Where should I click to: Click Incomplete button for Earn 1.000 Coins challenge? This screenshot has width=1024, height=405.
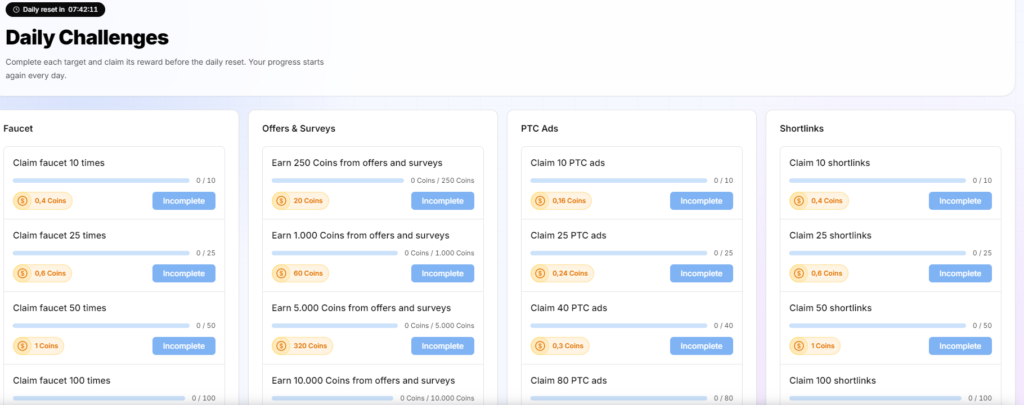click(443, 274)
